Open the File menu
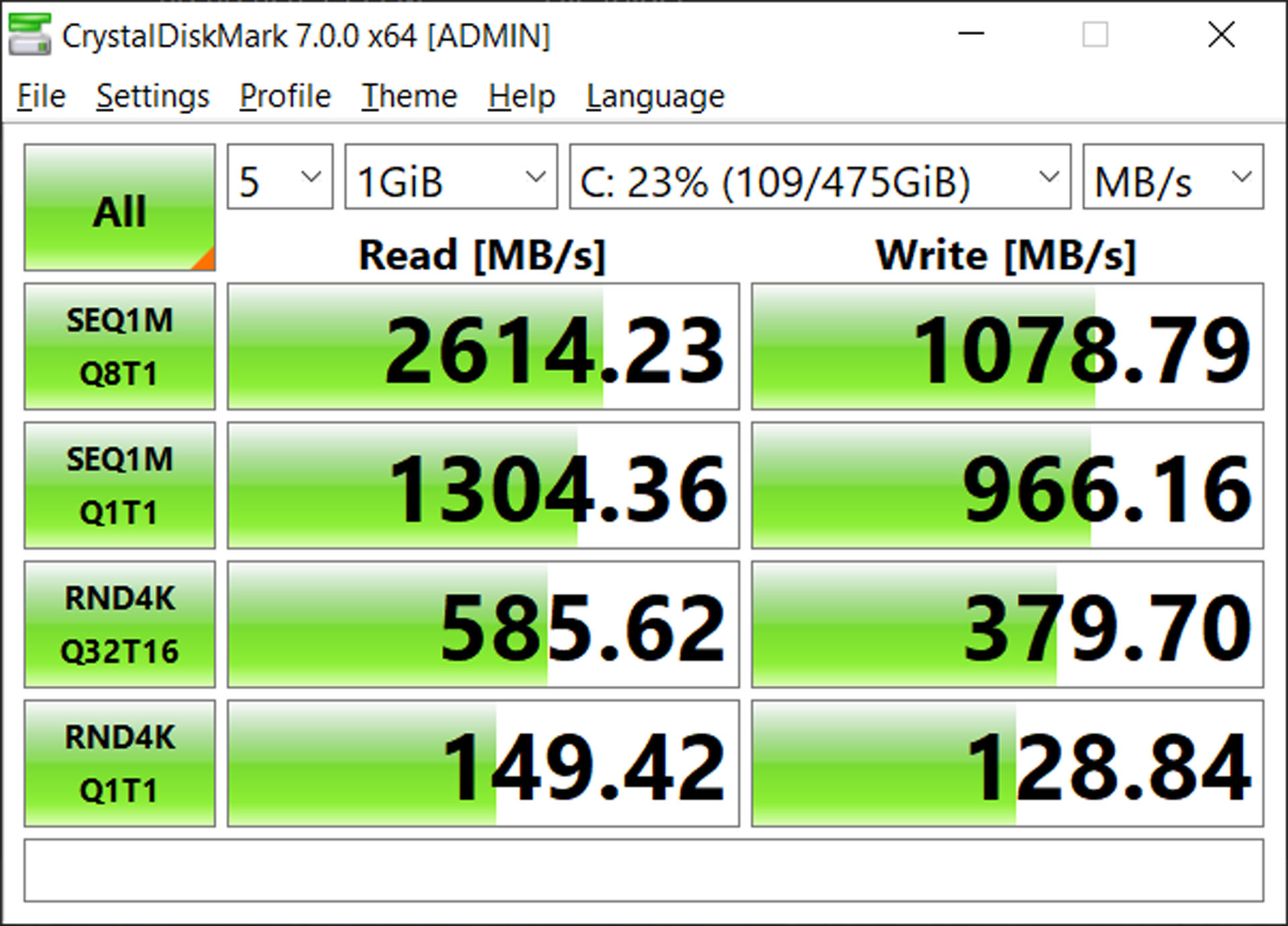The width and height of the screenshot is (1288, 926). coord(42,96)
